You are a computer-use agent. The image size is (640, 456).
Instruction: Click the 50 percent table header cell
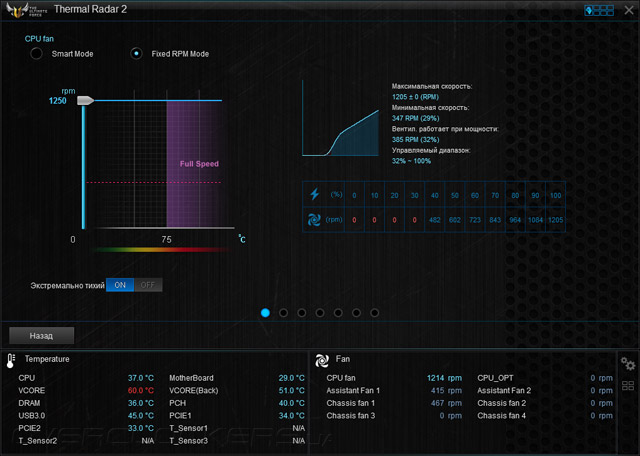[x=455, y=195]
